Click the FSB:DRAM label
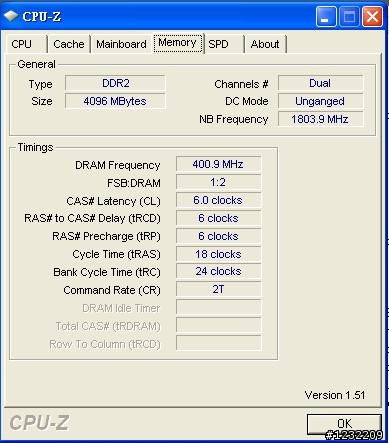Viewport: 389px width, 443px height. (x=134, y=183)
